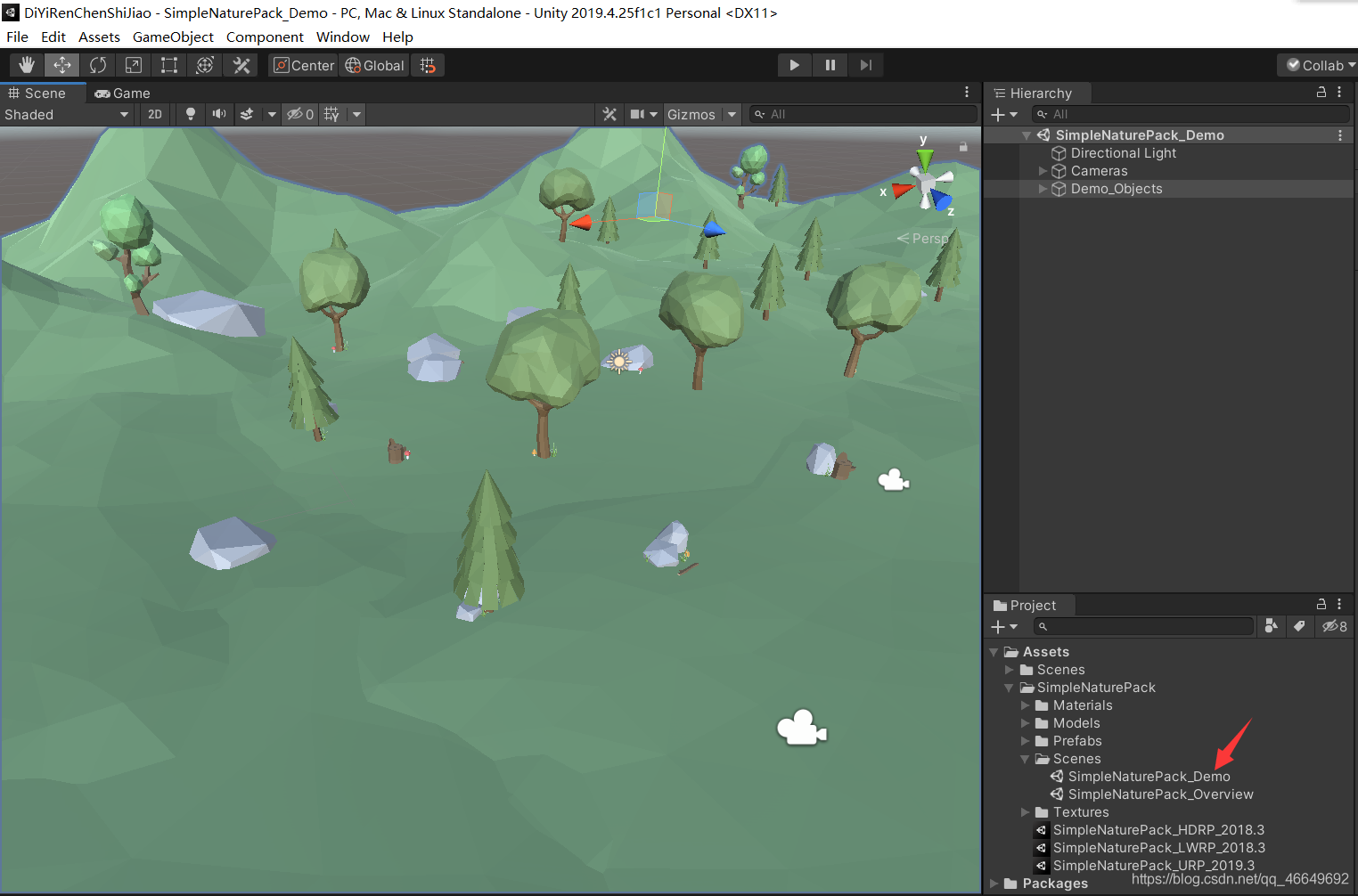
Task: Open SimpleNaturePack_Demo scene options menu
Action: click(1340, 135)
